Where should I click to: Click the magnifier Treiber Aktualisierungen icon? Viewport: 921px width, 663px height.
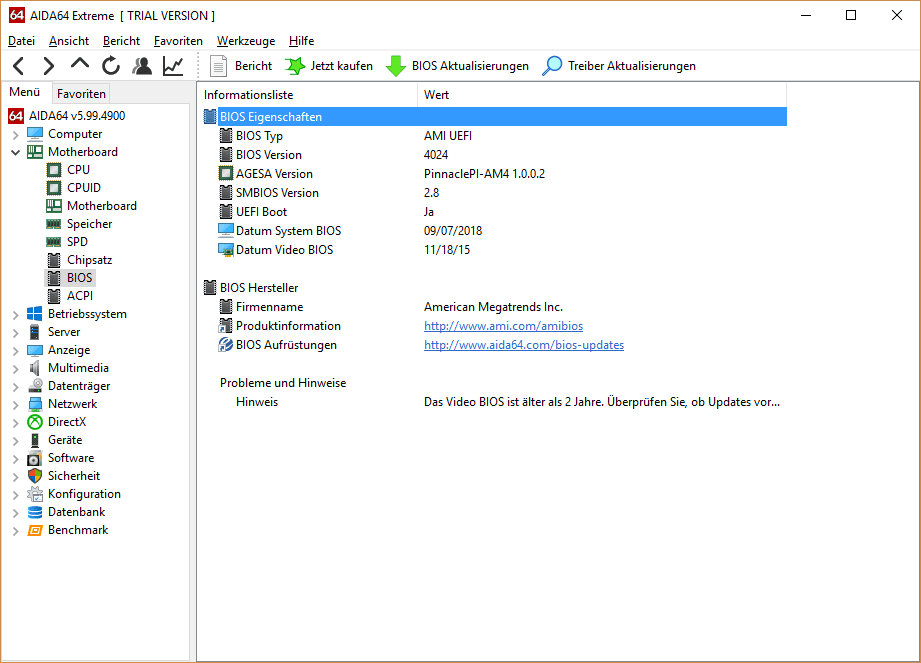pyautogui.click(x=552, y=66)
